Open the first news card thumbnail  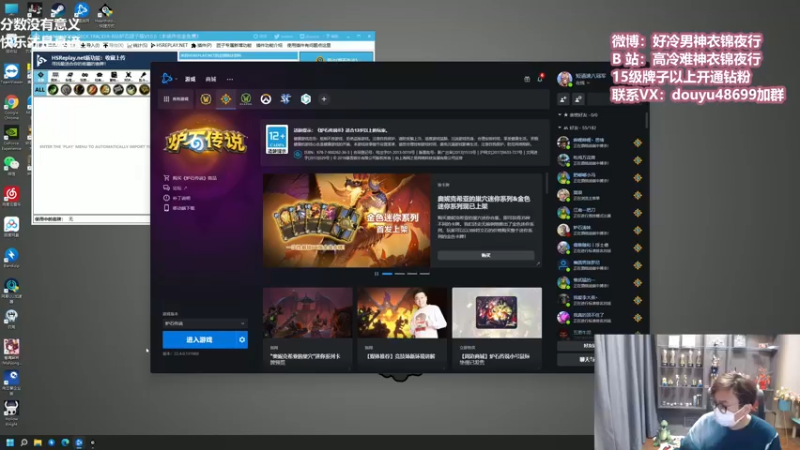[x=308, y=312]
